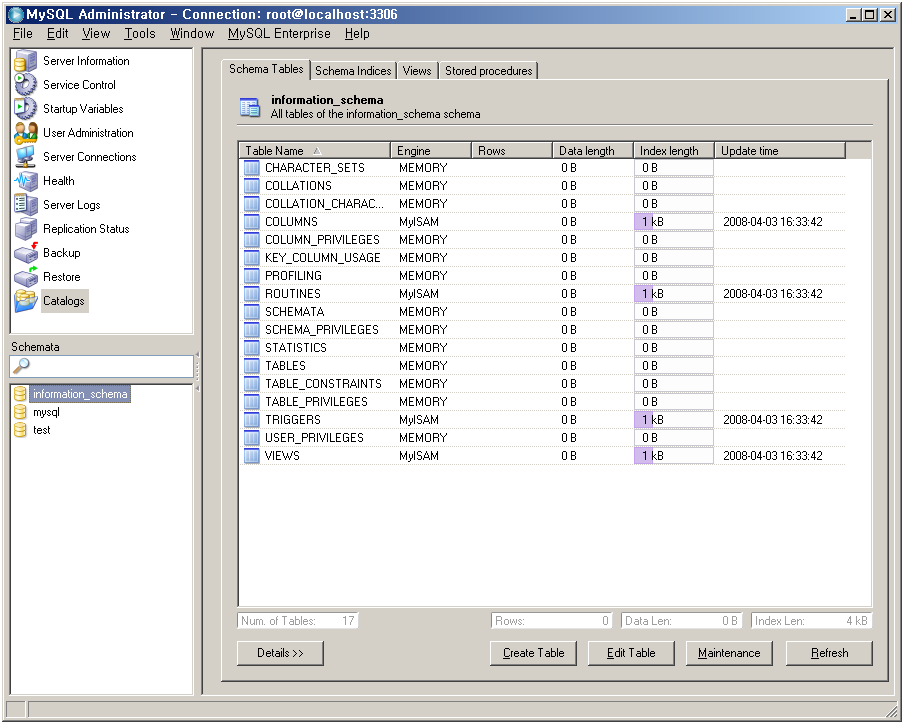
Task: Select the TABLE_CONSTRAINTS table row
Action: point(543,384)
